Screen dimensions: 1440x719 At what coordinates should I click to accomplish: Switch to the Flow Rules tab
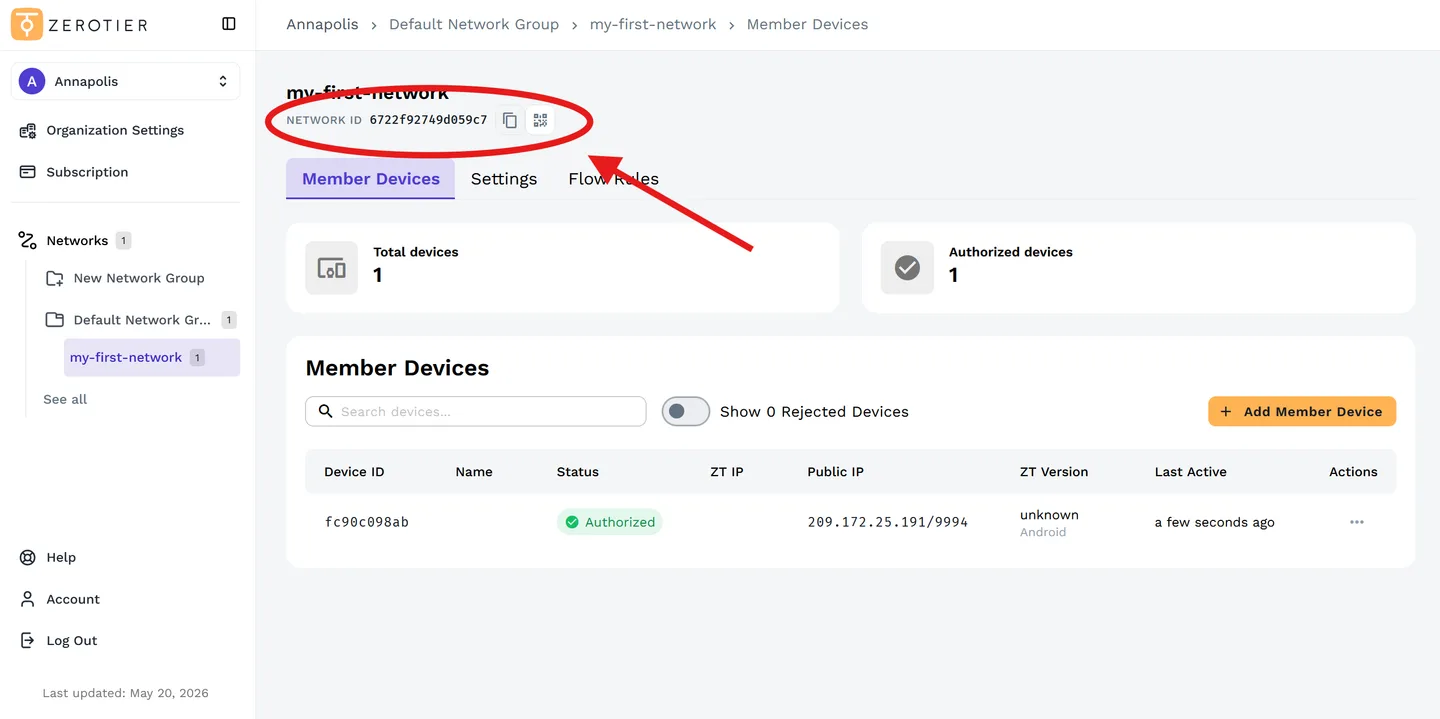click(x=613, y=179)
